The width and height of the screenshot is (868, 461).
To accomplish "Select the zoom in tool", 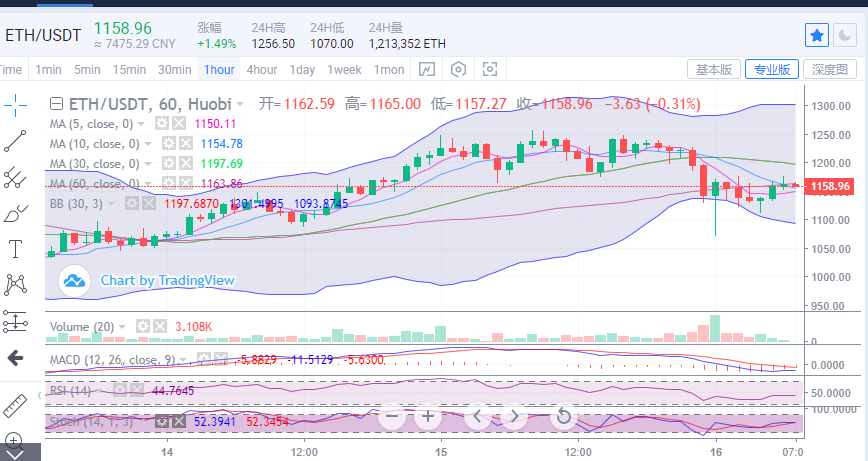I will tap(13, 439).
